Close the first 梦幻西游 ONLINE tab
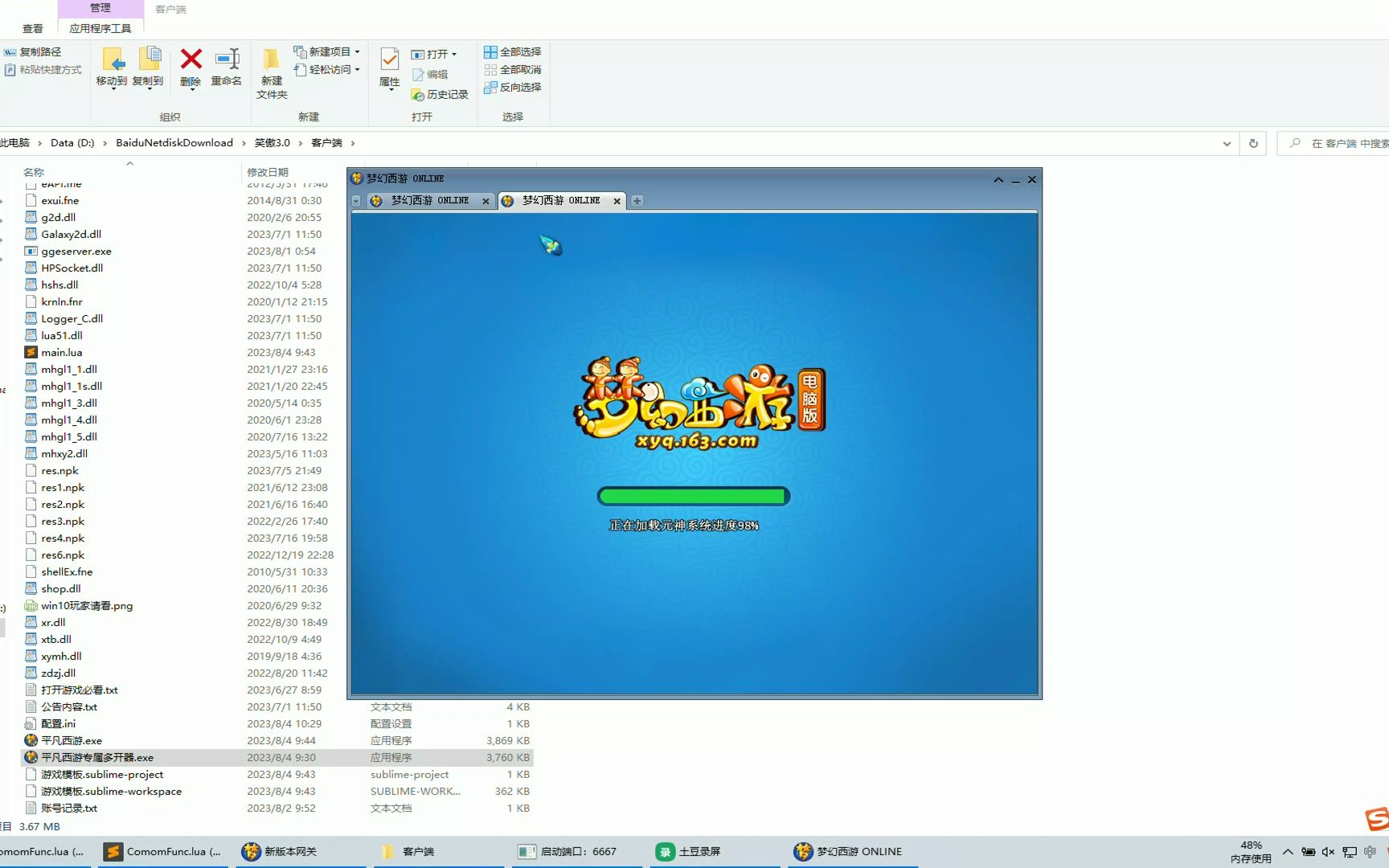The height and width of the screenshot is (868, 1389). coord(486,201)
